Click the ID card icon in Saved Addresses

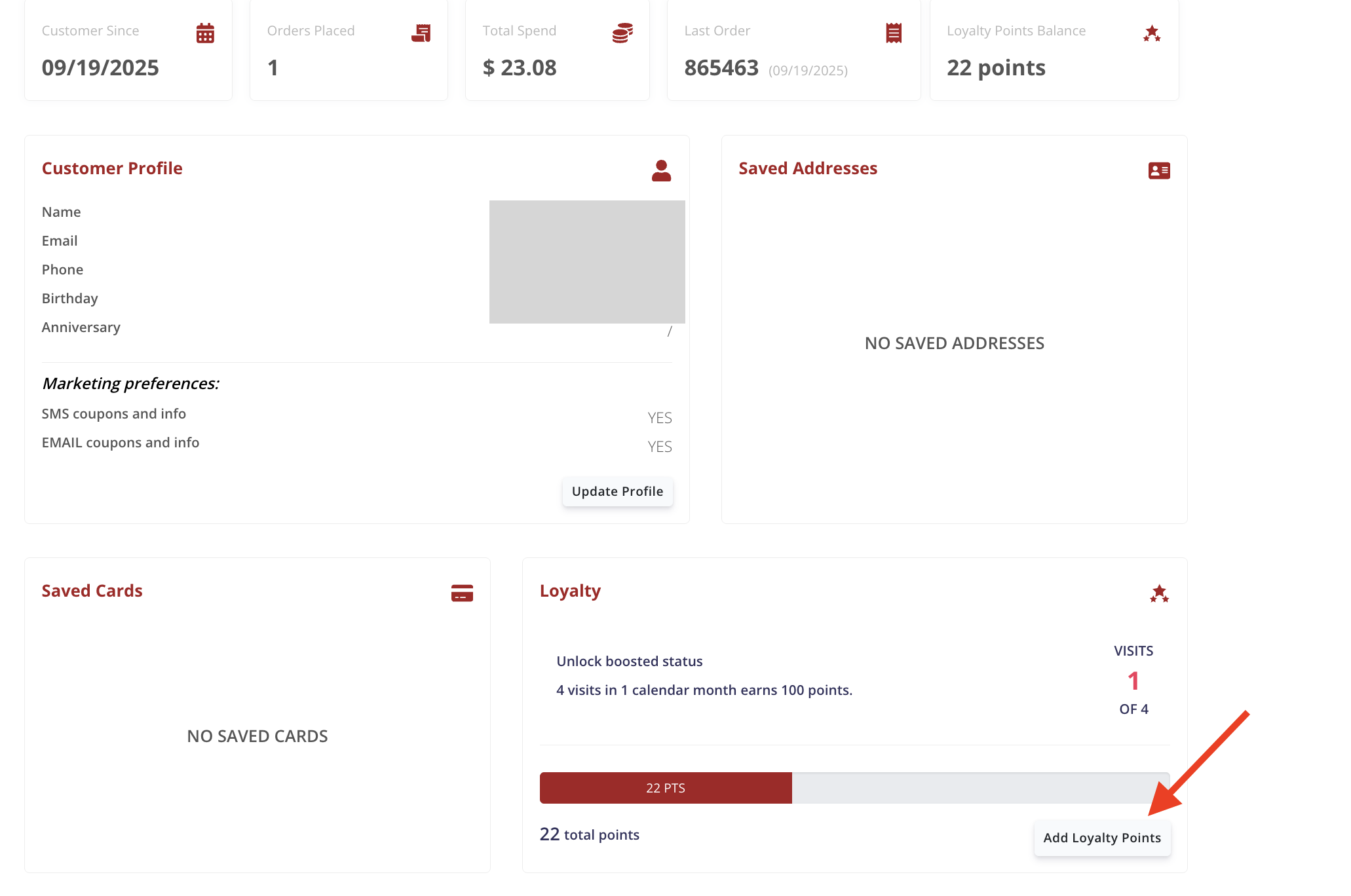pos(1159,171)
